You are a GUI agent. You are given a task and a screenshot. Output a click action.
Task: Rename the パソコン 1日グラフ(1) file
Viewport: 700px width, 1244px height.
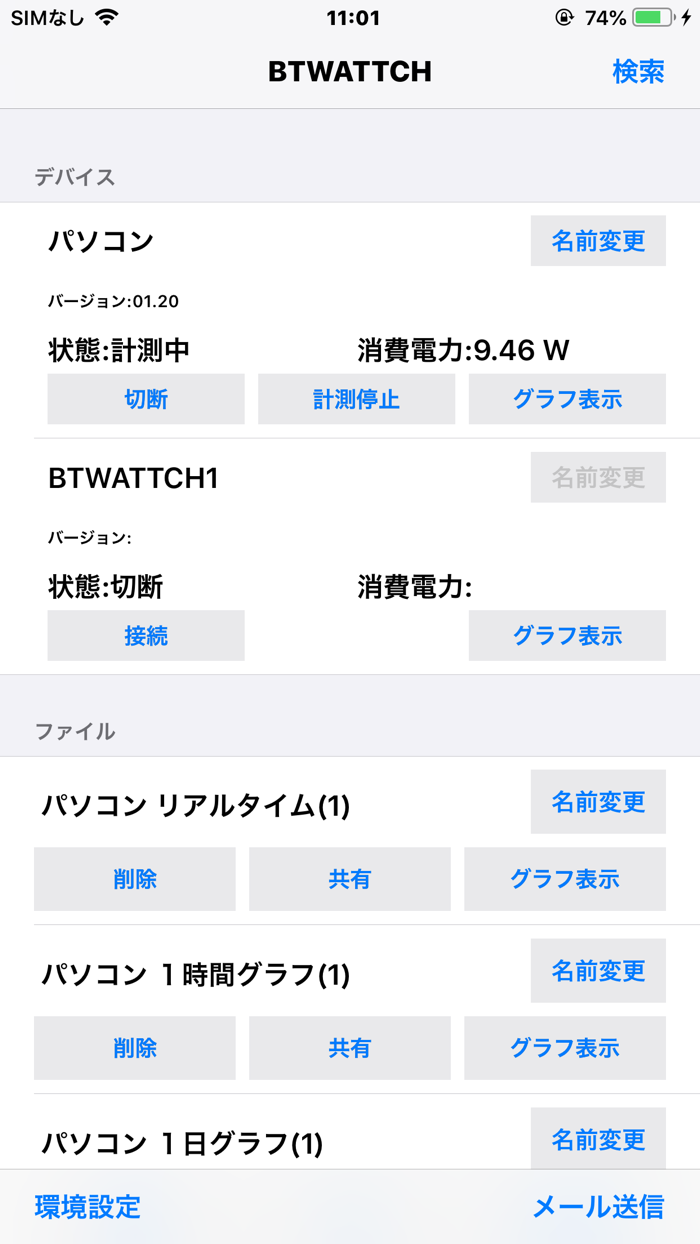click(x=597, y=1139)
